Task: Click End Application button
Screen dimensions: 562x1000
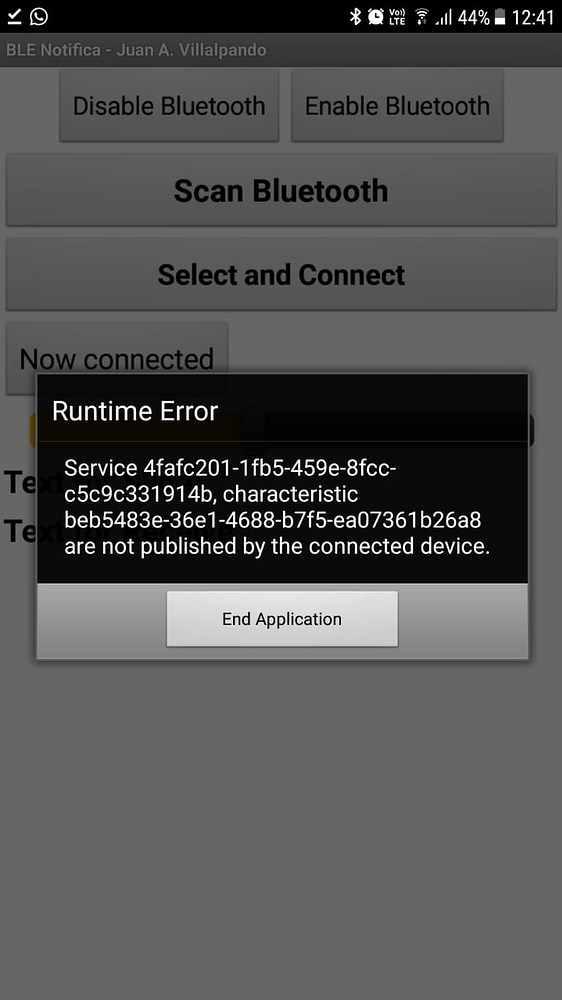Action: 282,619
